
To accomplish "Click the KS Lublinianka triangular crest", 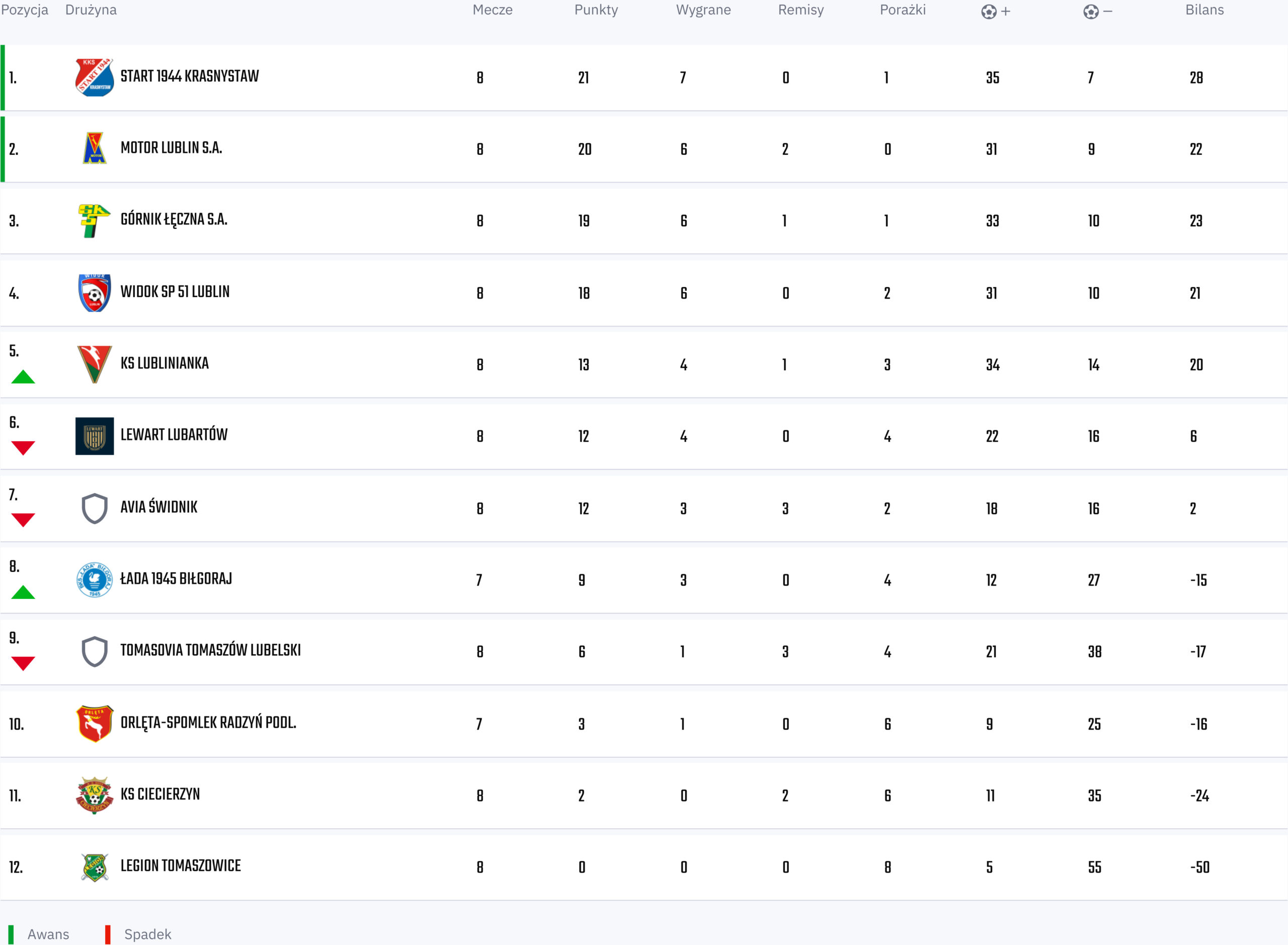I will click(95, 364).
